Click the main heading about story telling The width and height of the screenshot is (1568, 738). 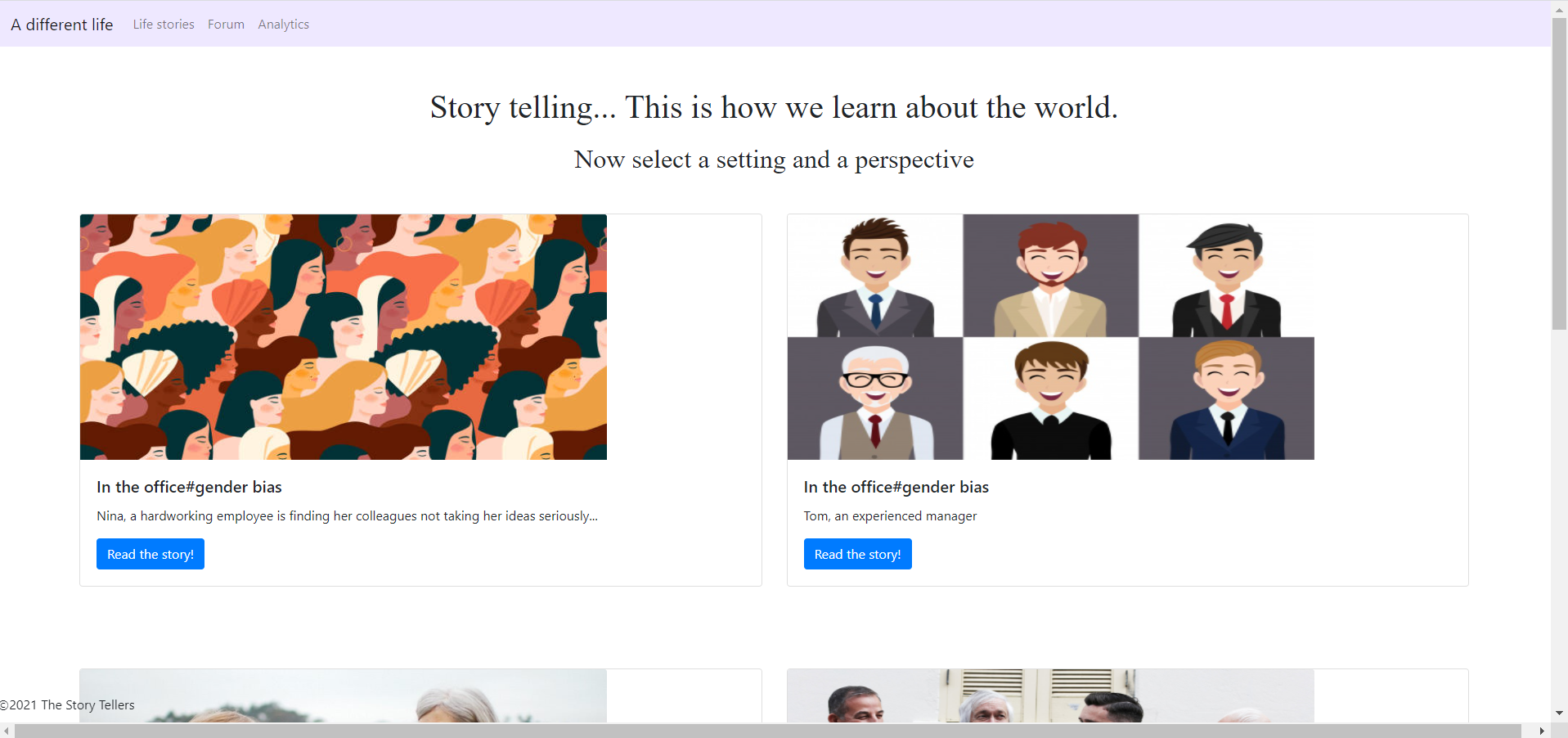coord(774,107)
